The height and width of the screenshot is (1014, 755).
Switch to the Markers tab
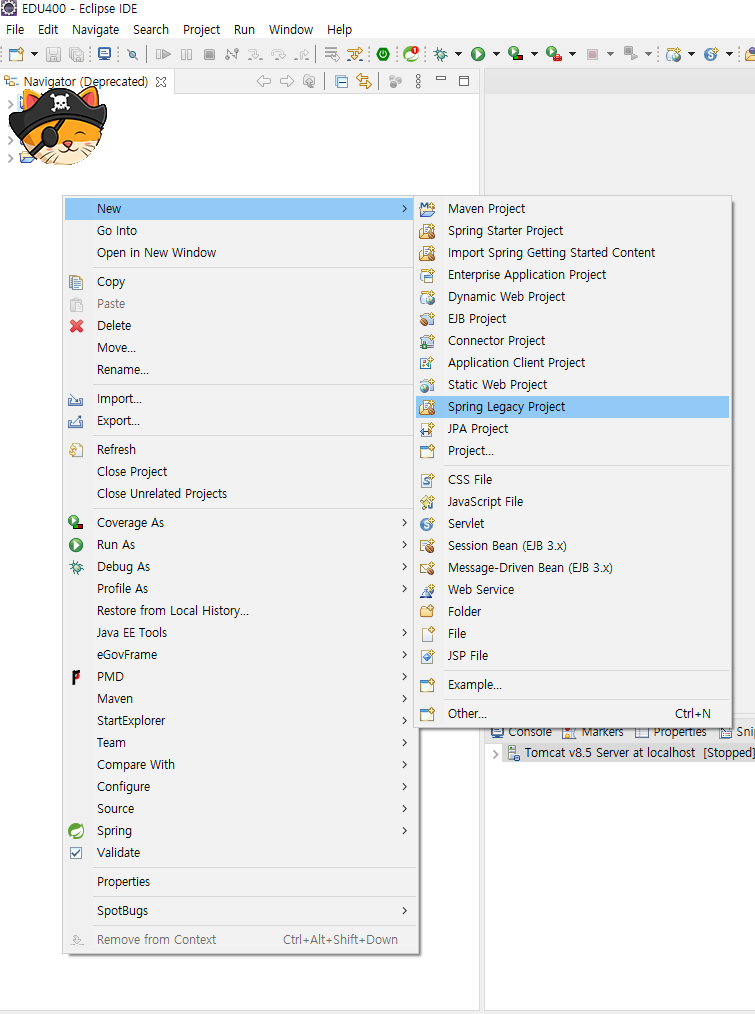click(x=593, y=732)
